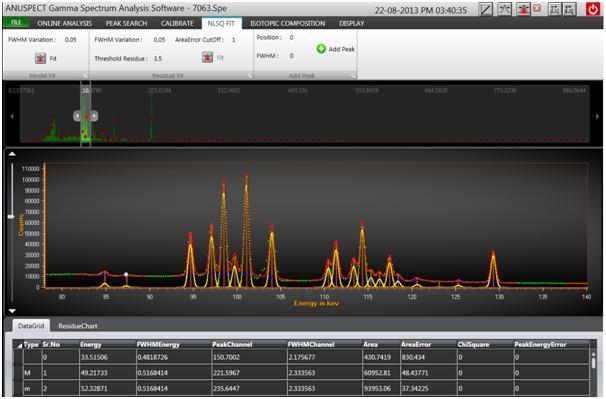
Task: Expand the Model Fit group launcher
Action: tap(85, 76)
